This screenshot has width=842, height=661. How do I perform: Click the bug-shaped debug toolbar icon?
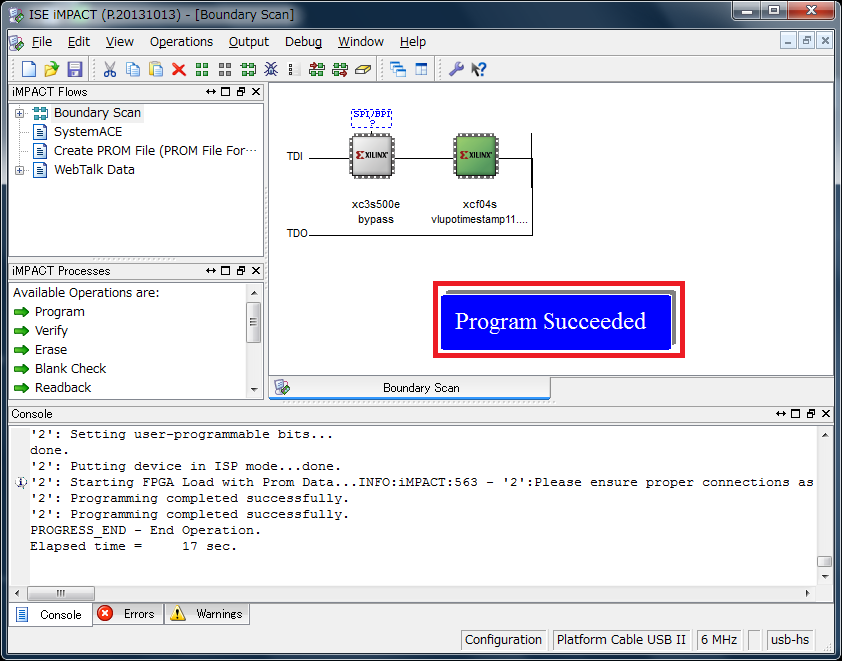coord(271,69)
